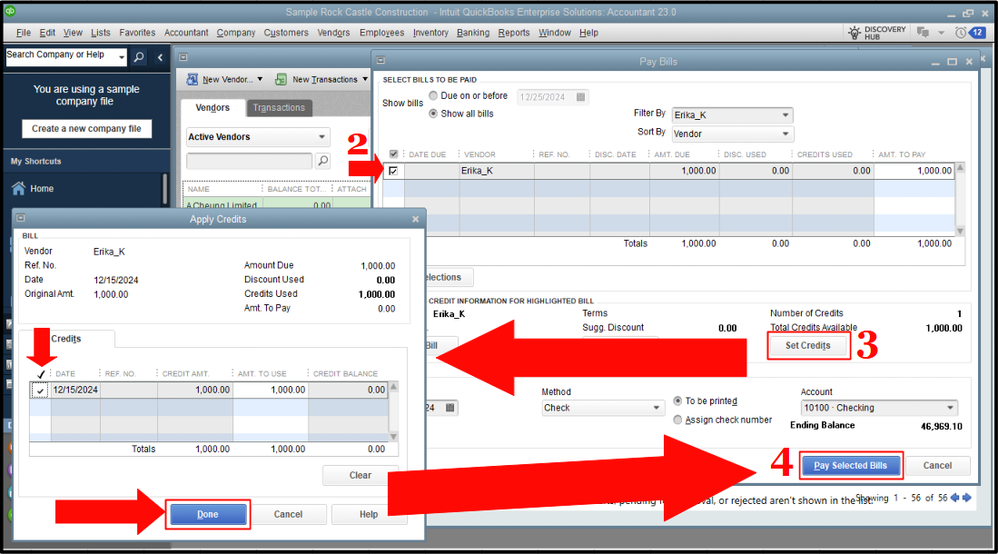Maximize the Pay Bills window
This screenshot has height=554, width=998.
click(x=952, y=62)
